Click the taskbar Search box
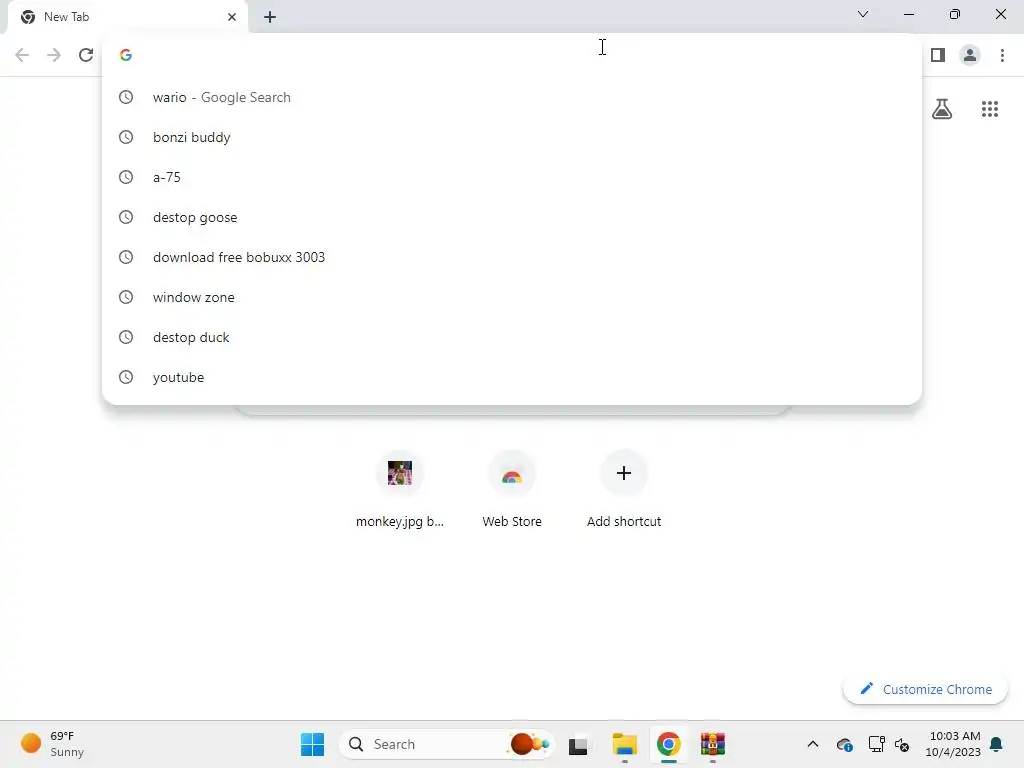 (x=446, y=744)
